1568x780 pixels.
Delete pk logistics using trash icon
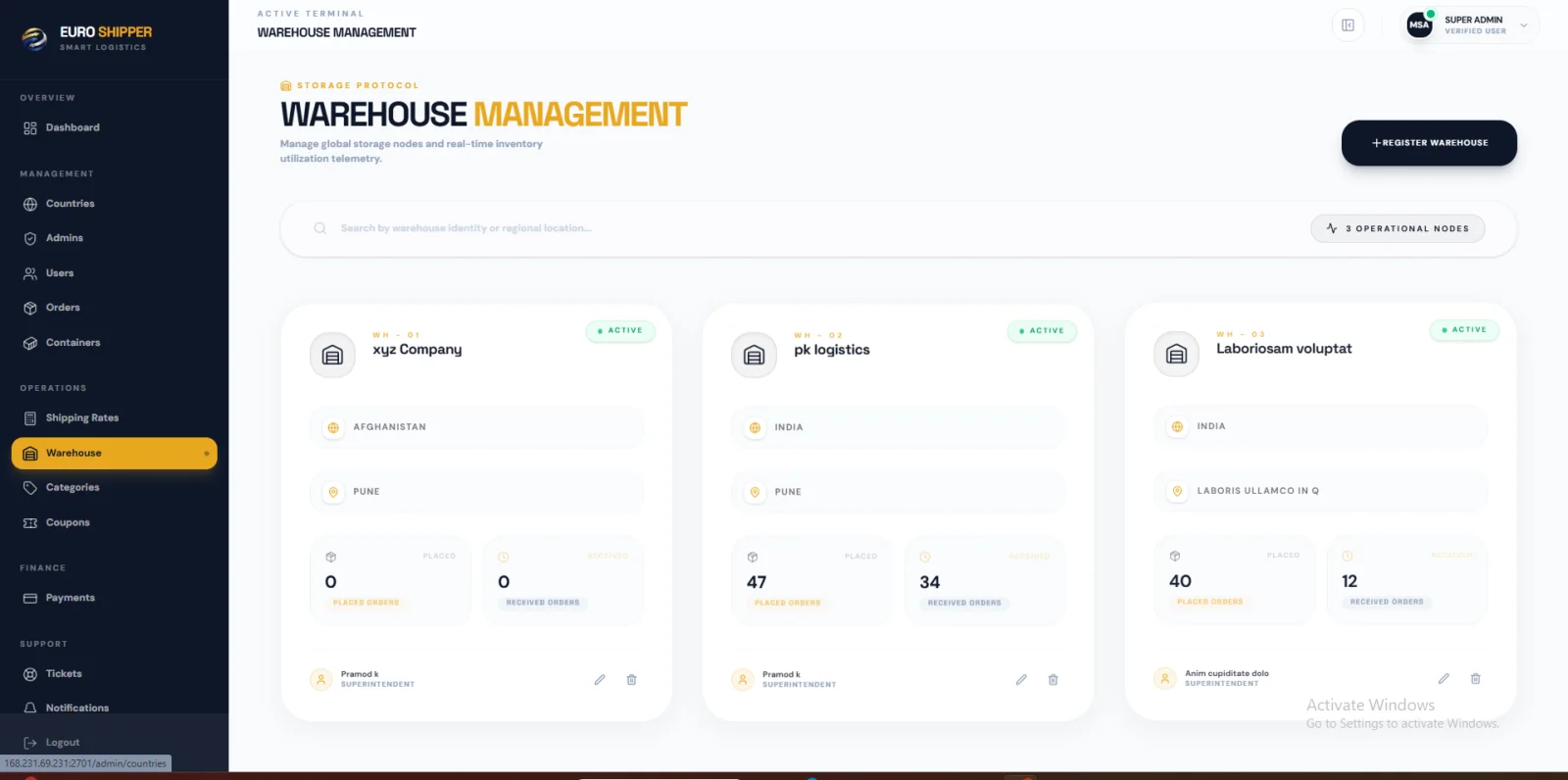(1053, 680)
